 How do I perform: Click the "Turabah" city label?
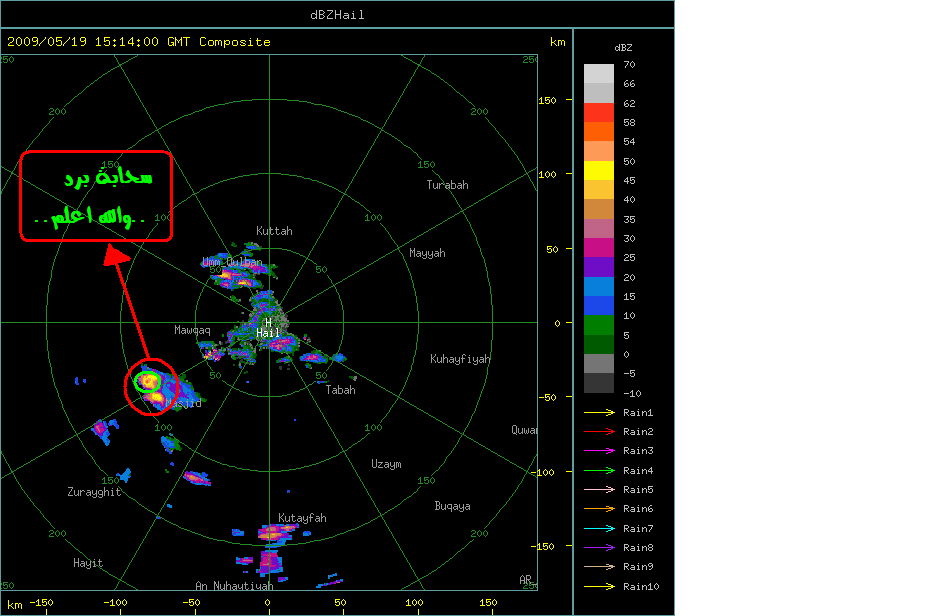[x=447, y=185]
